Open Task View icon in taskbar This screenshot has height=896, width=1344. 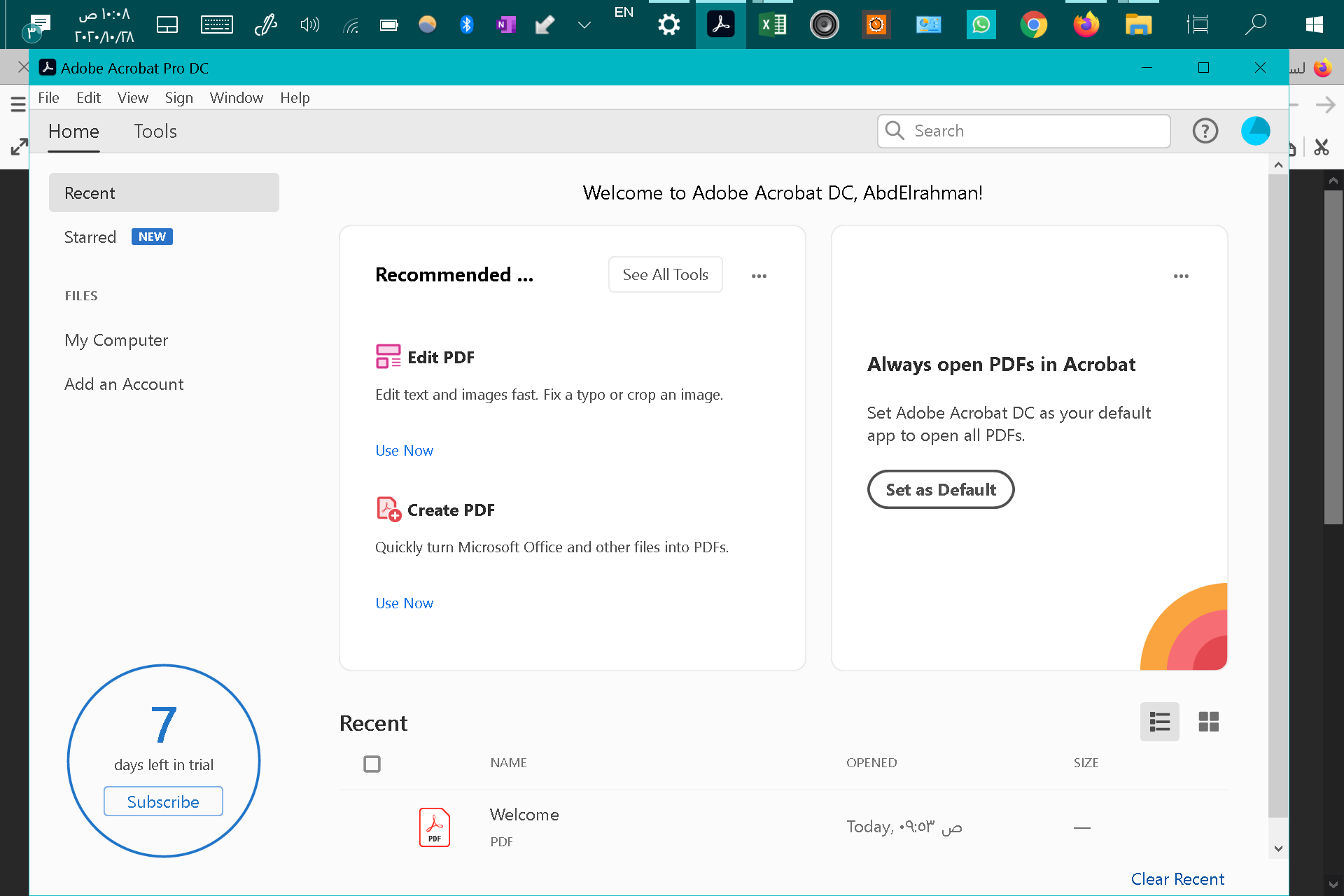[1198, 25]
